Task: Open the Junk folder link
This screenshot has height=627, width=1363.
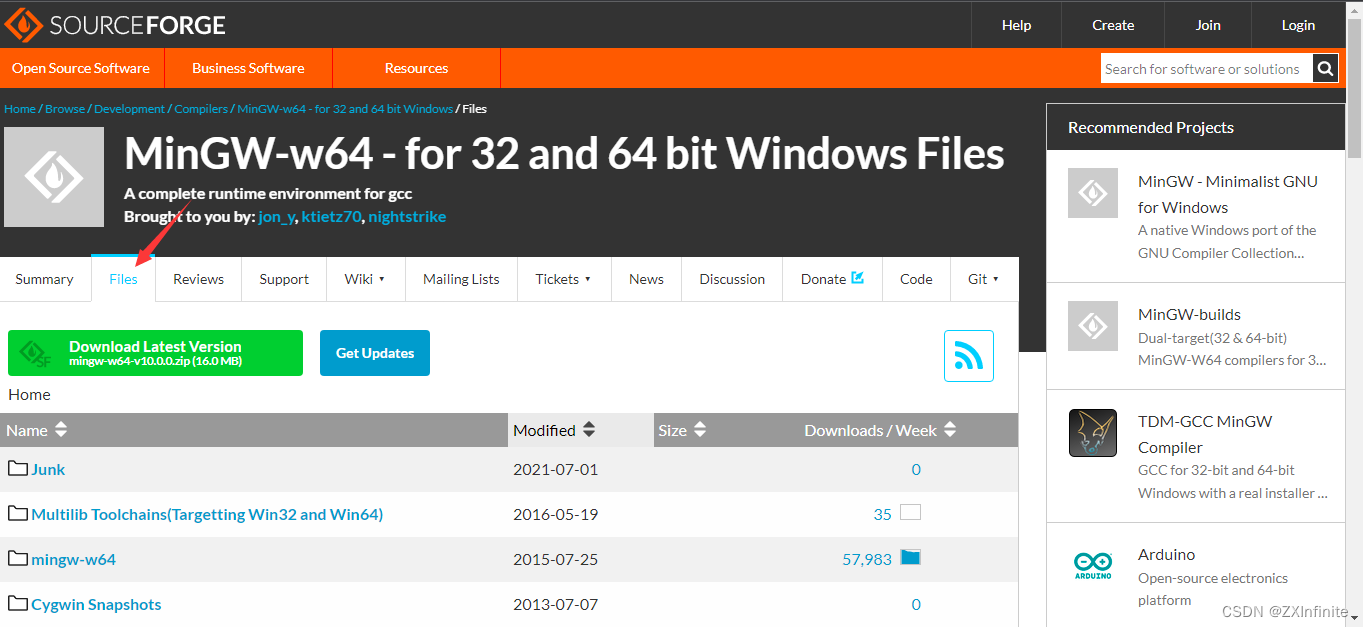Action: tap(48, 469)
